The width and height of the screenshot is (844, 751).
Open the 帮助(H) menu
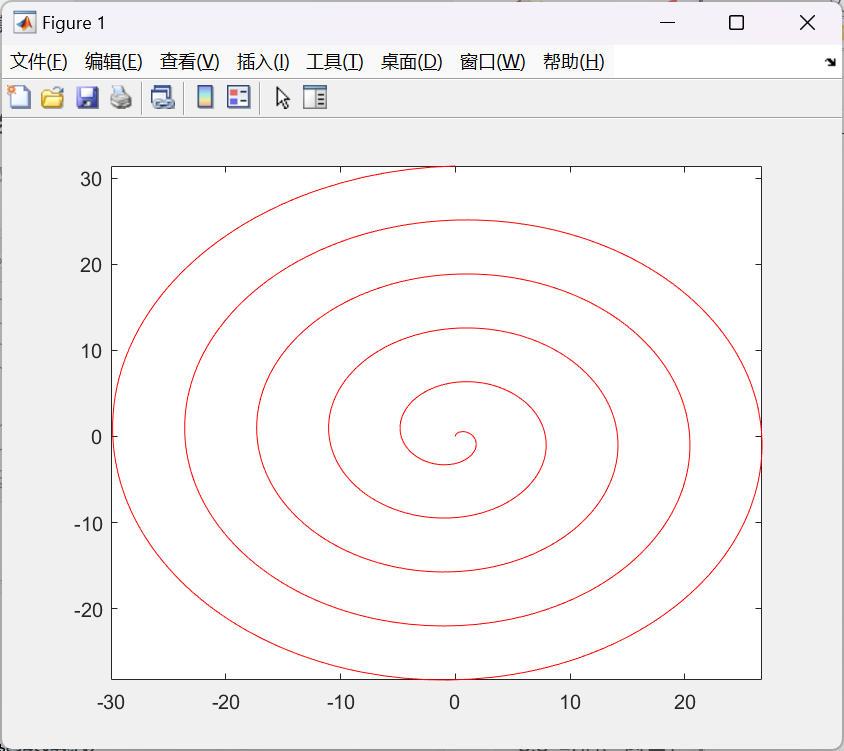573,62
